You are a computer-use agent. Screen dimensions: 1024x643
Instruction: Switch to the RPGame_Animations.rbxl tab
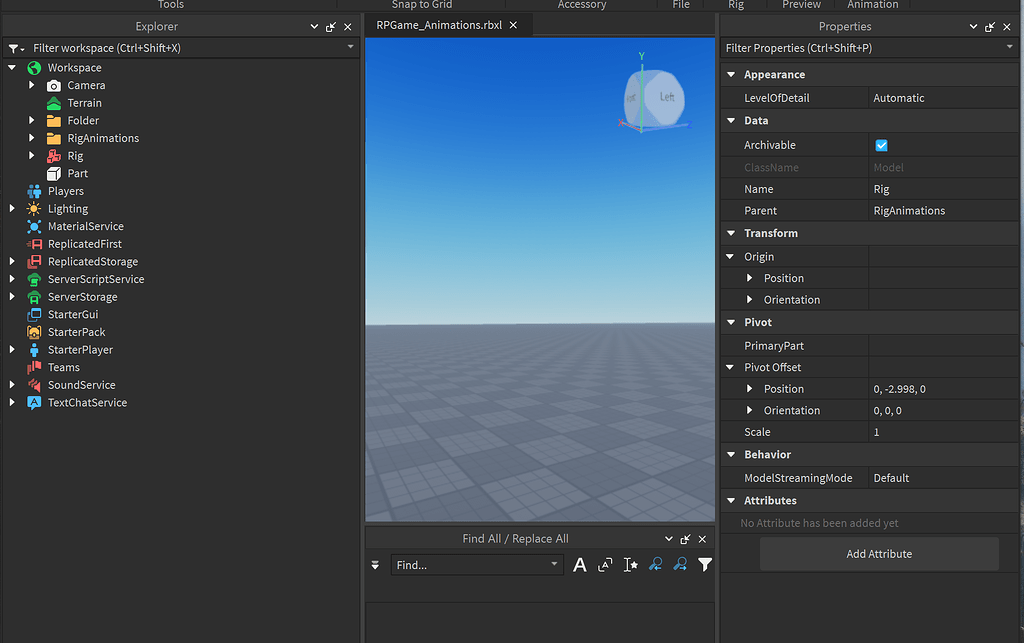tap(440, 25)
